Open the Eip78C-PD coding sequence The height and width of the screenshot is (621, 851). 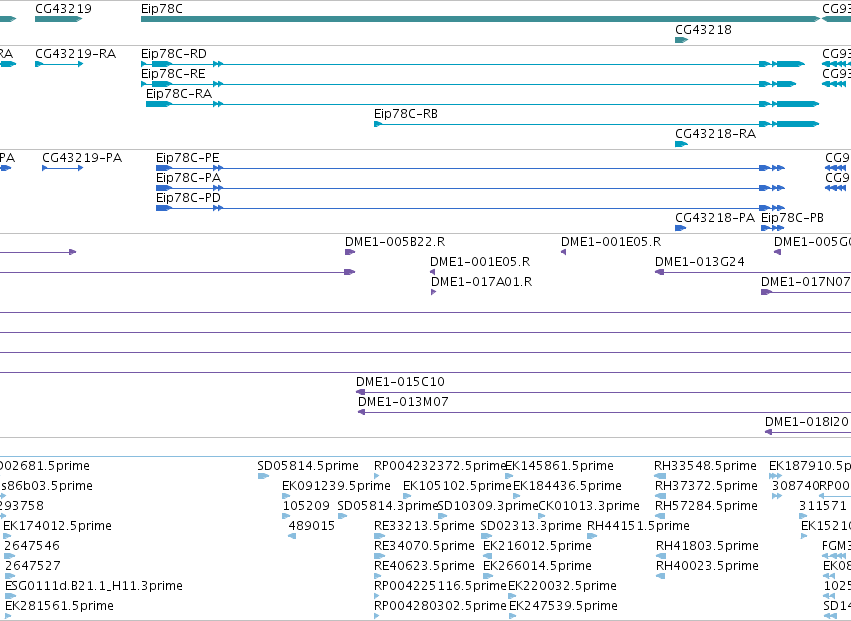[x=471, y=208]
